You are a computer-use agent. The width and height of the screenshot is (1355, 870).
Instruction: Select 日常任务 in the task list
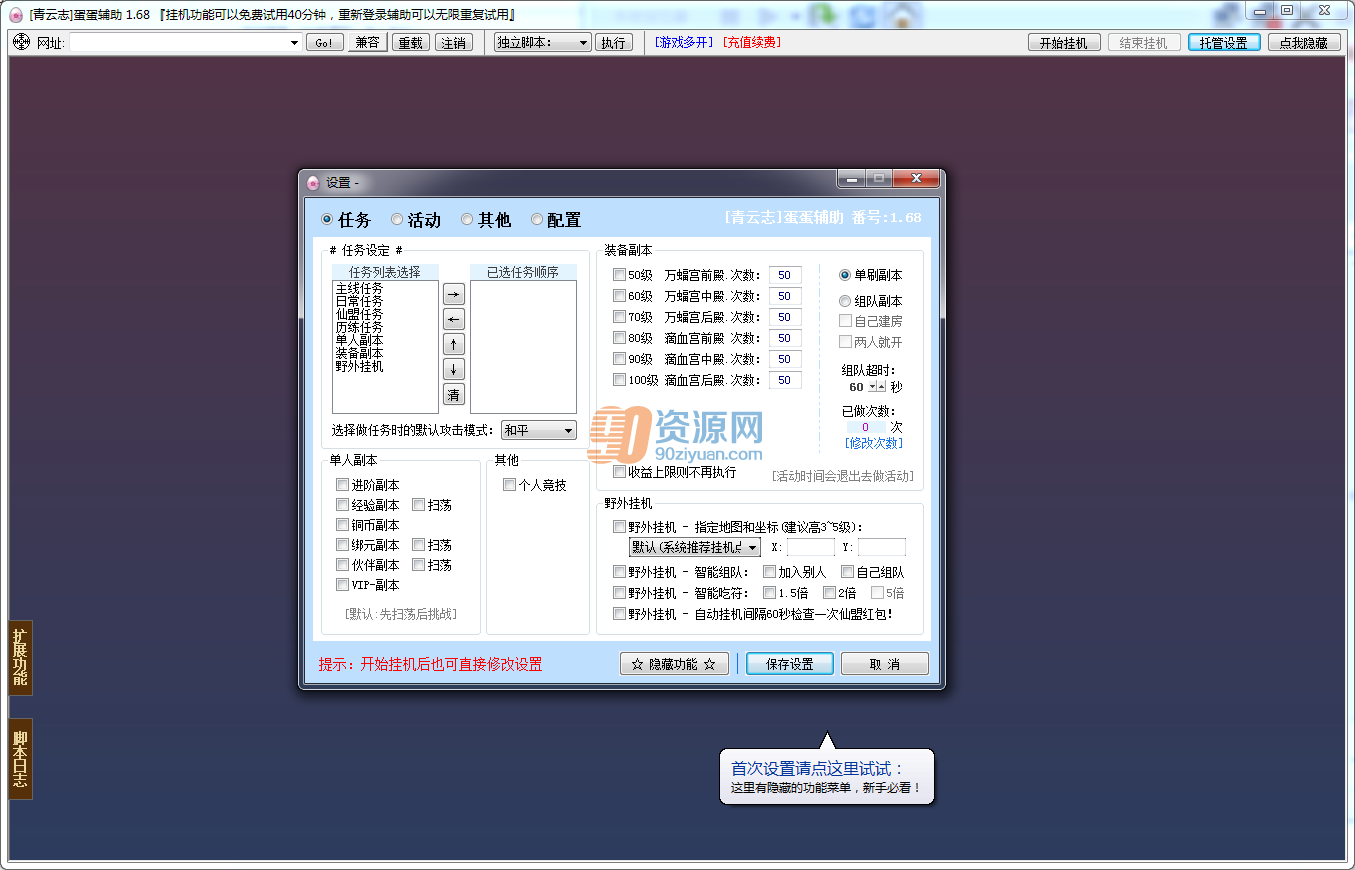click(359, 301)
